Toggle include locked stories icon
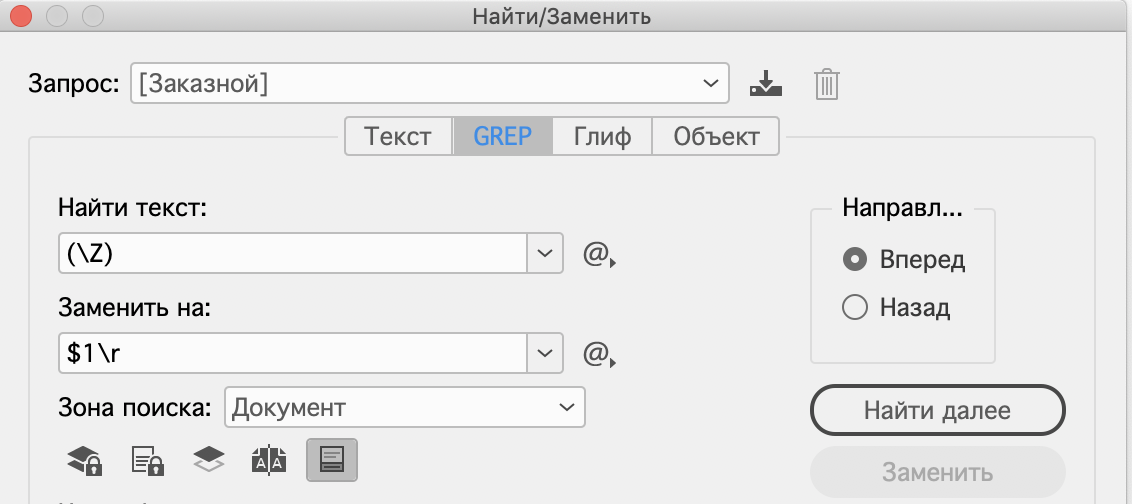The image size is (1132, 504). [x=147, y=459]
